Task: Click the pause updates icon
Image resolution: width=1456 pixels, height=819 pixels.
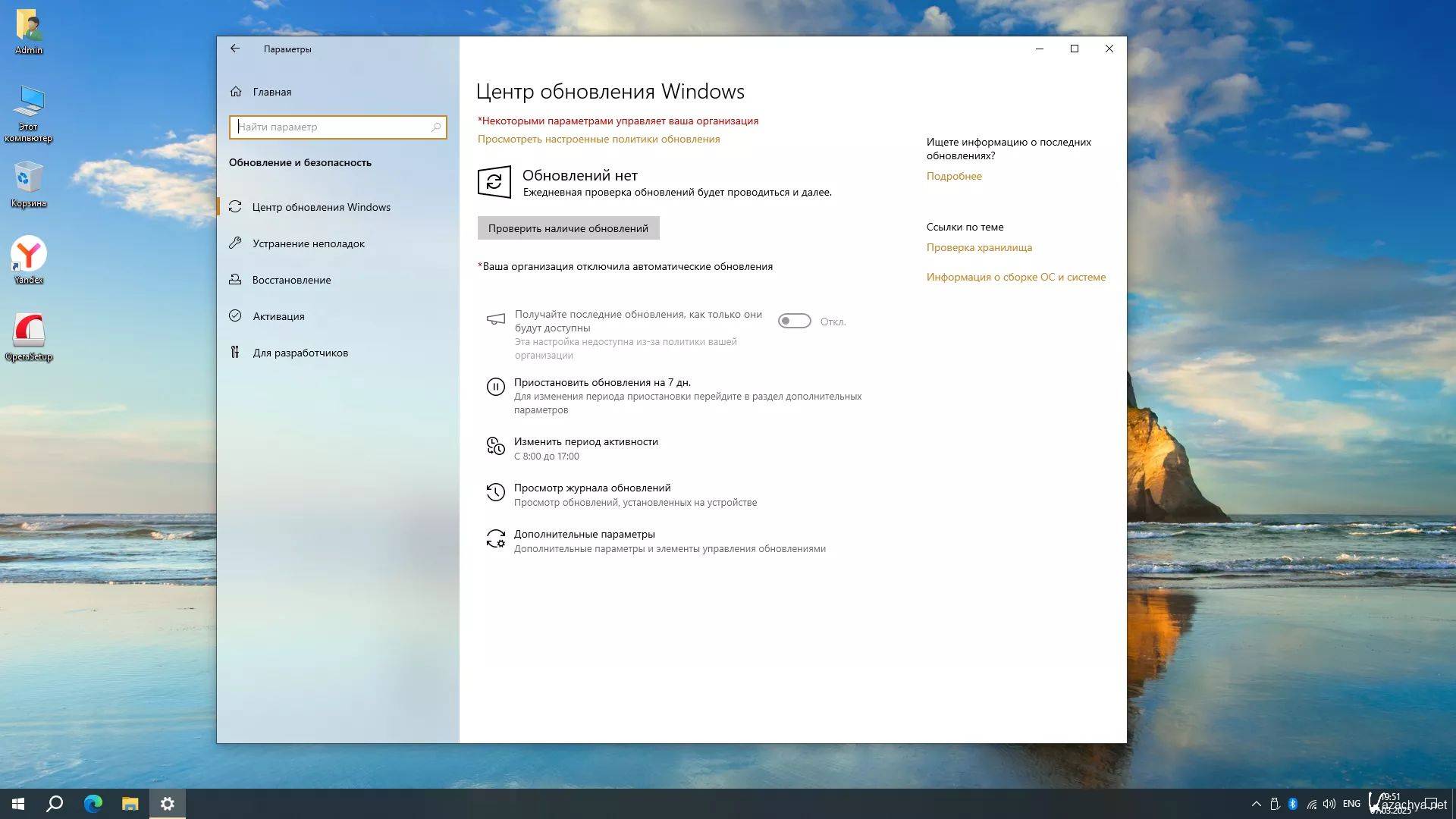Action: point(495,388)
